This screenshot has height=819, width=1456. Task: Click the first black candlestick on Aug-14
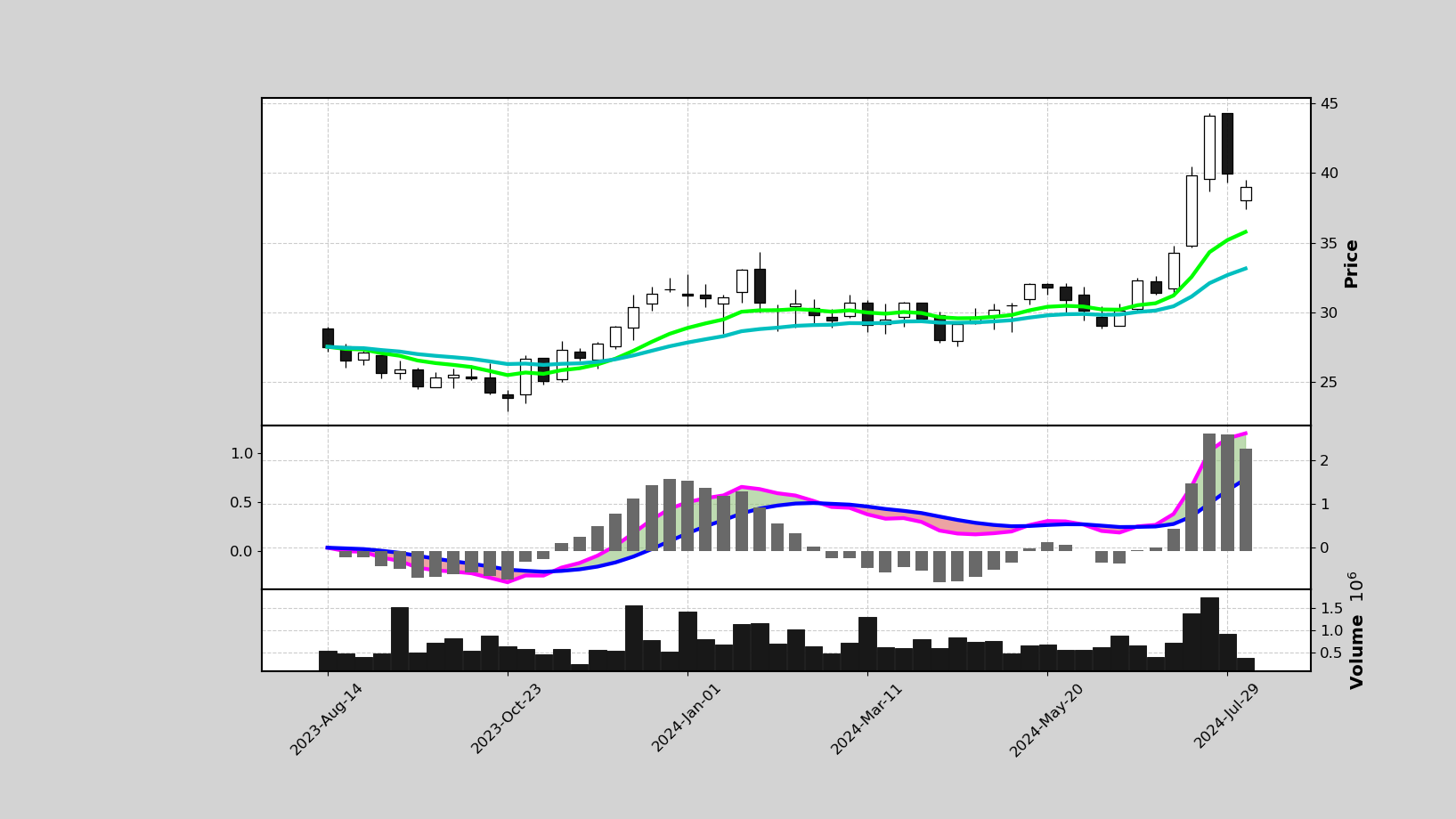(x=328, y=337)
